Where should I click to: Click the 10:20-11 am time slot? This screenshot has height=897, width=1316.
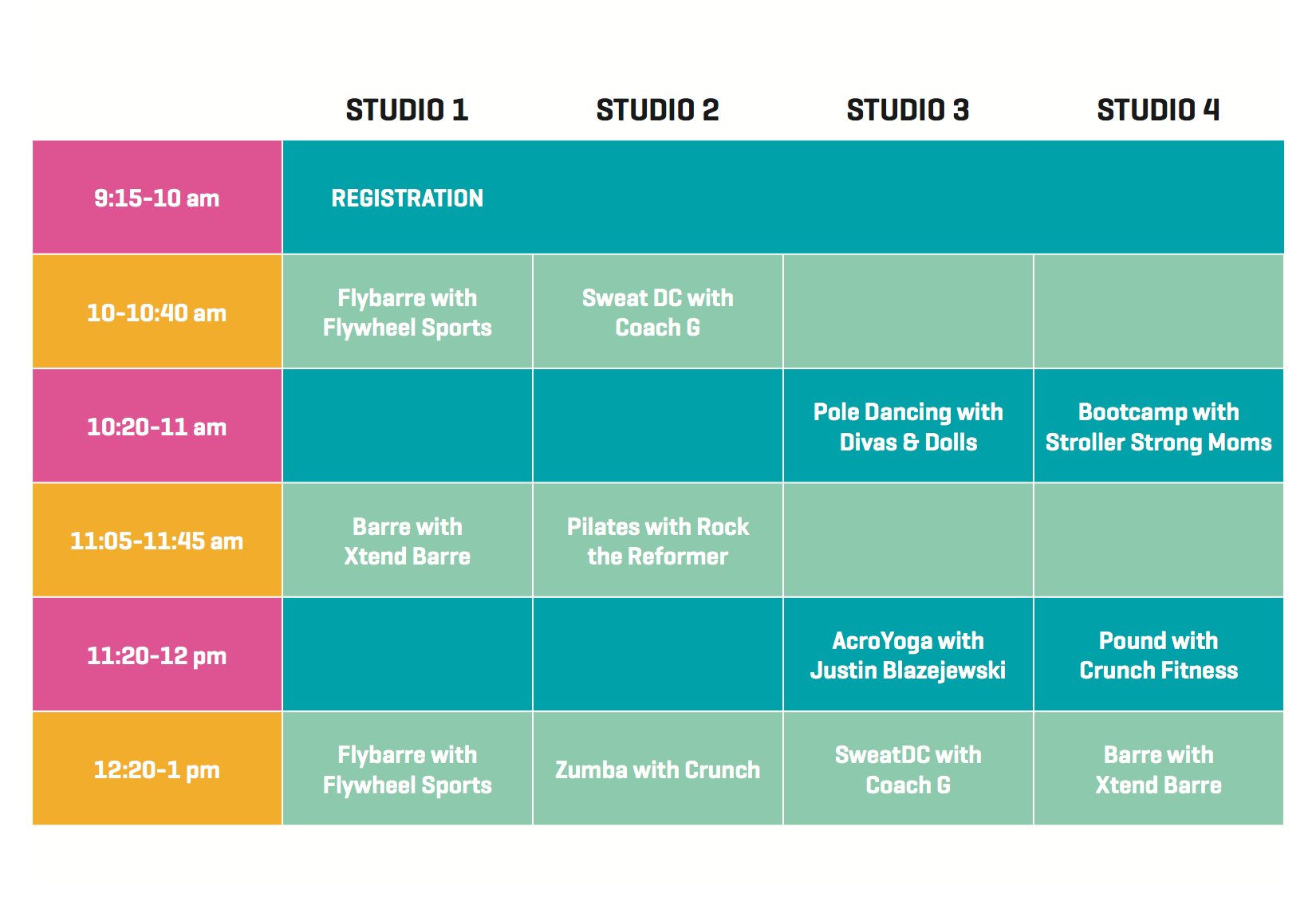(157, 427)
